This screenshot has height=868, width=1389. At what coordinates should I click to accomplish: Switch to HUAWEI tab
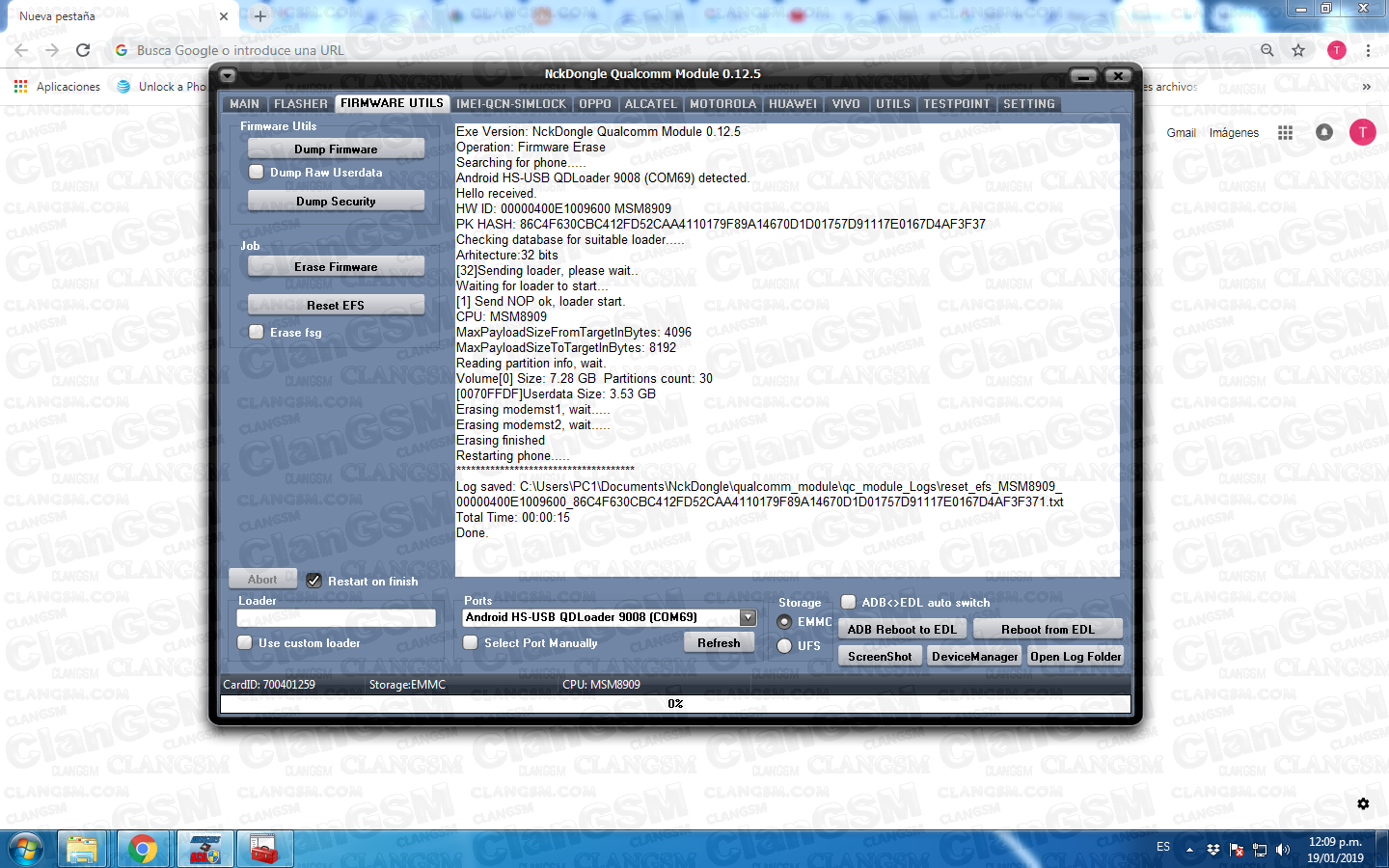tap(793, 104)
